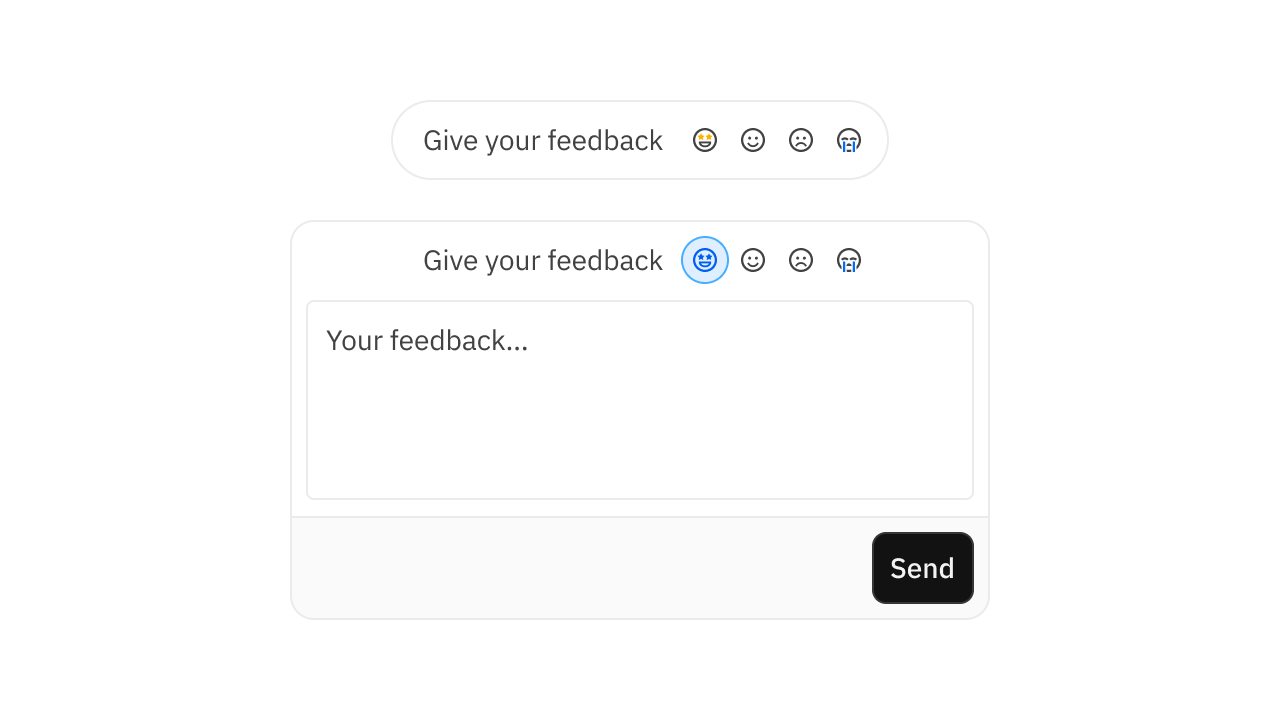Select the smiling face in the top widget
Screen dimensions: 1280x720
(x=753, y=140)
